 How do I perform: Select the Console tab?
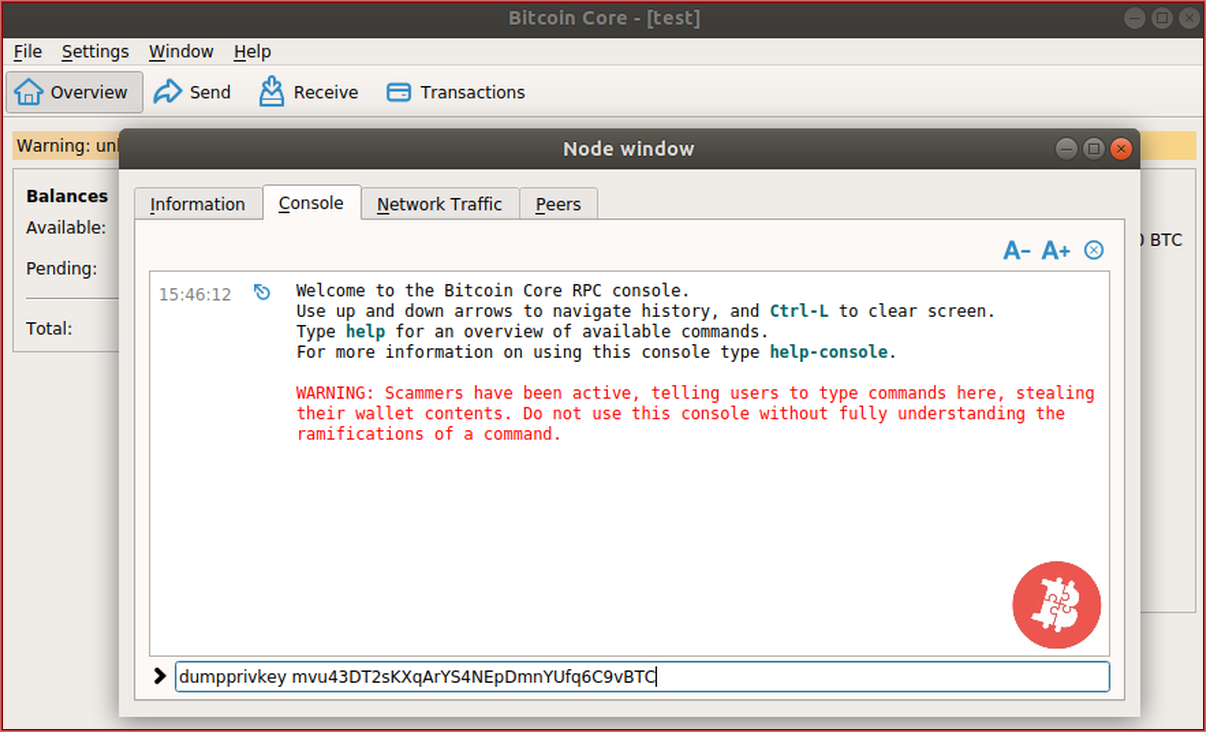(x=311, y=203)
